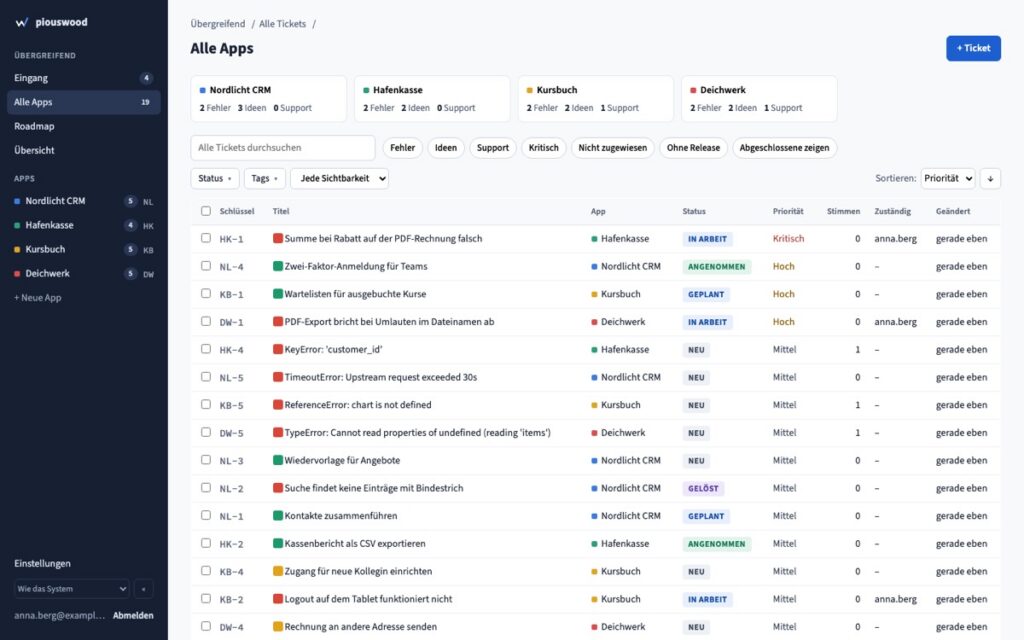Filter by Support chip
This screenshot has width=1024, height=640.
pos(492,148)
